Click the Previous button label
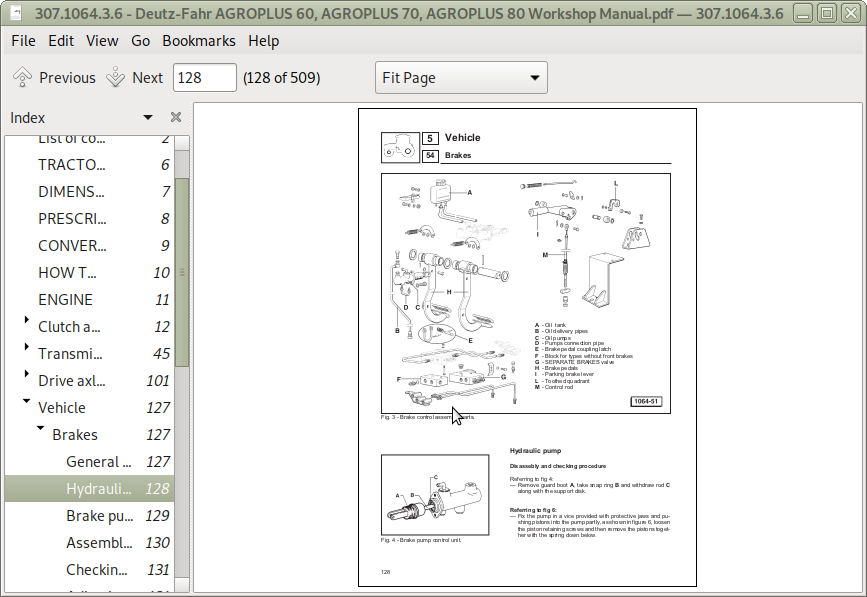 pyautogui.click(x=67, y=78)
